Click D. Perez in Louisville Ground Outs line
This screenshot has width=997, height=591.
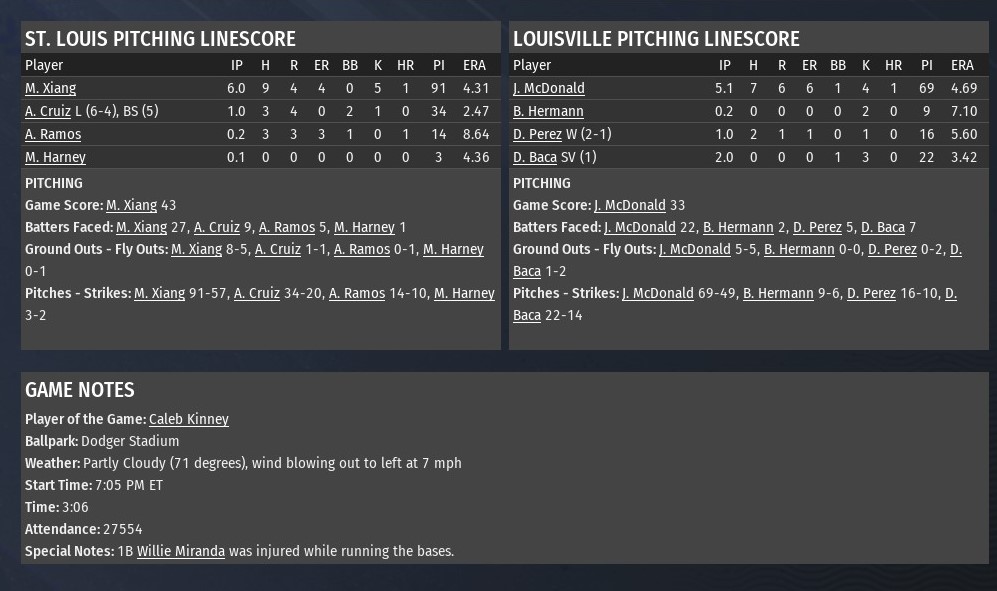point(892,249)
